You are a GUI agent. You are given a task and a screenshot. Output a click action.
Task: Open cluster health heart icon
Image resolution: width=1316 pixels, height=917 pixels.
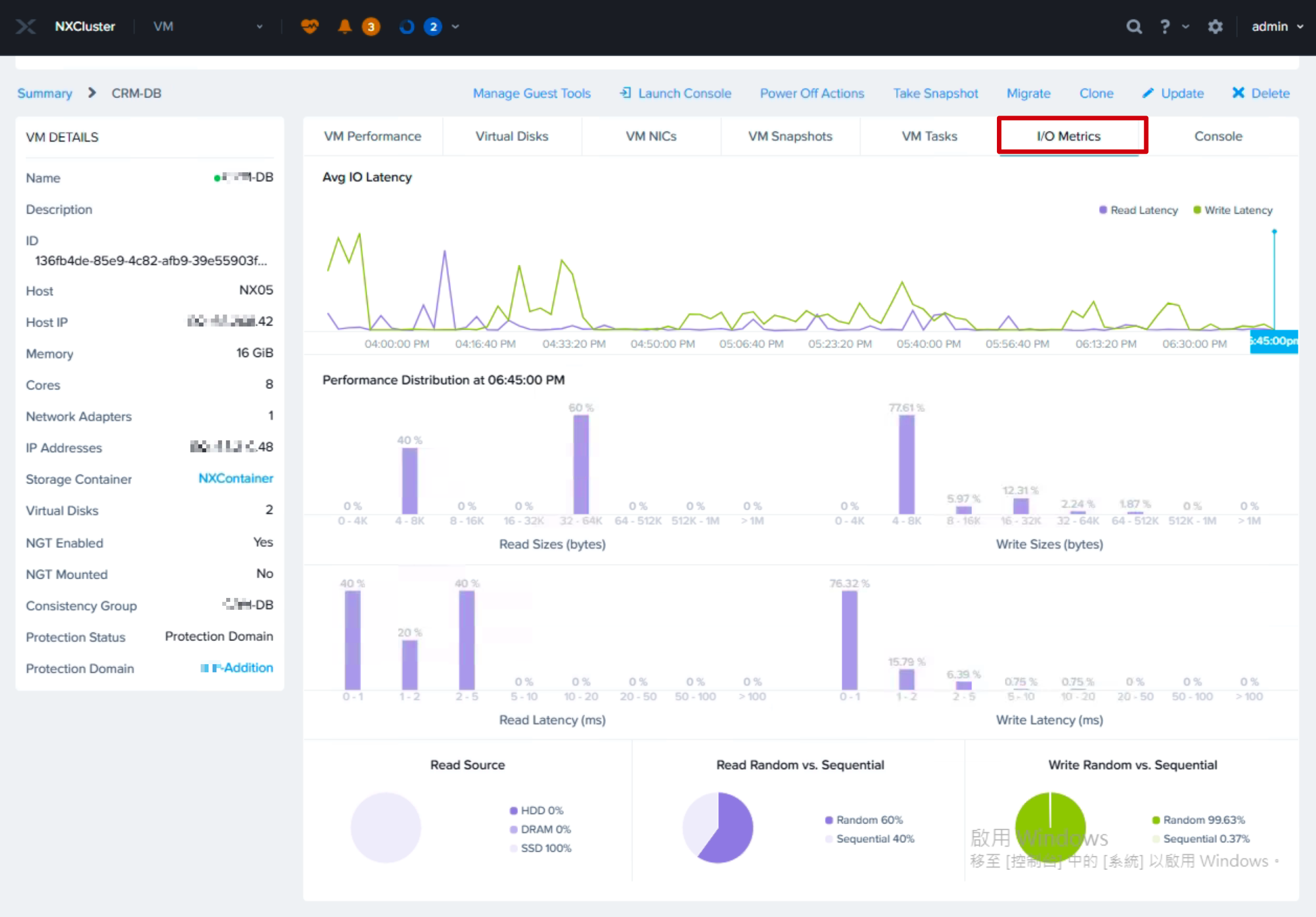pos(309,27)
